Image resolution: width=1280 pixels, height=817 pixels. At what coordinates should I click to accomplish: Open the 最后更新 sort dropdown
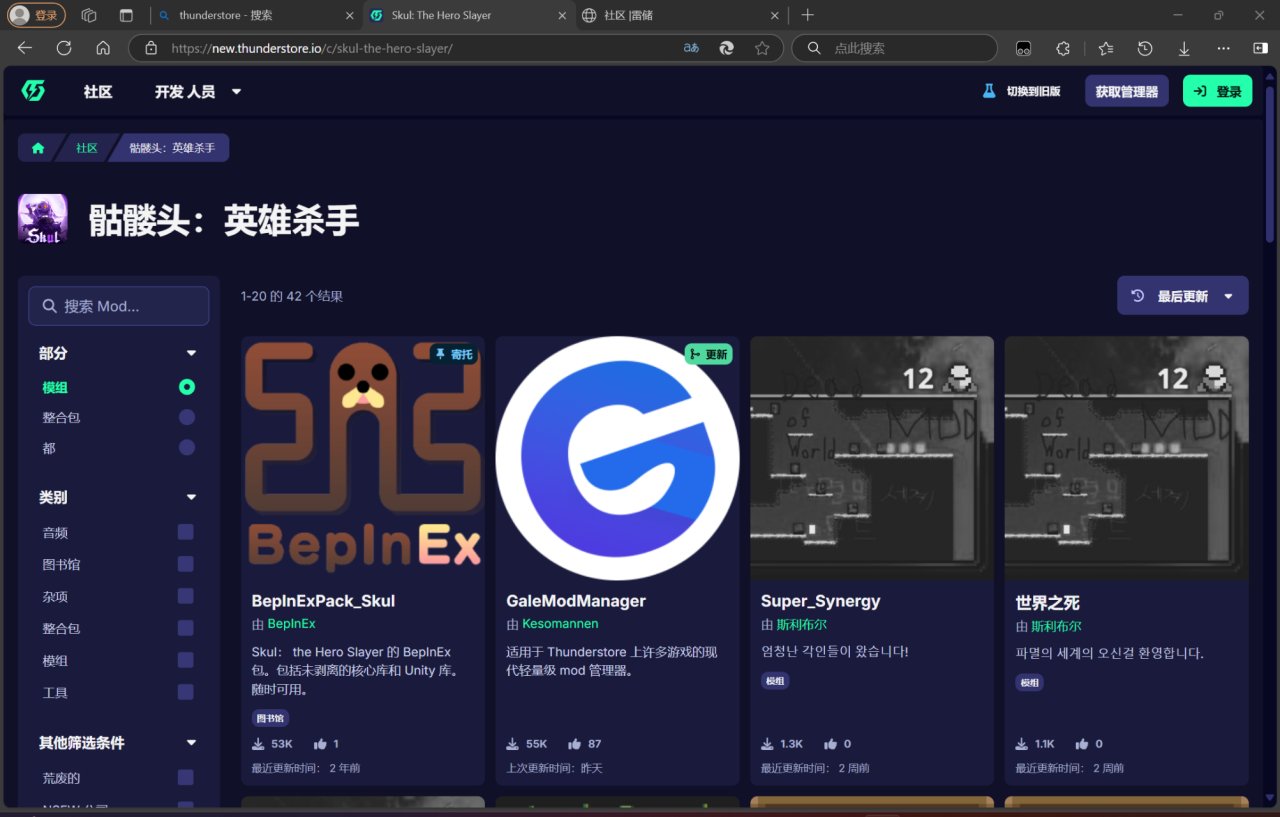[1183, 296]
